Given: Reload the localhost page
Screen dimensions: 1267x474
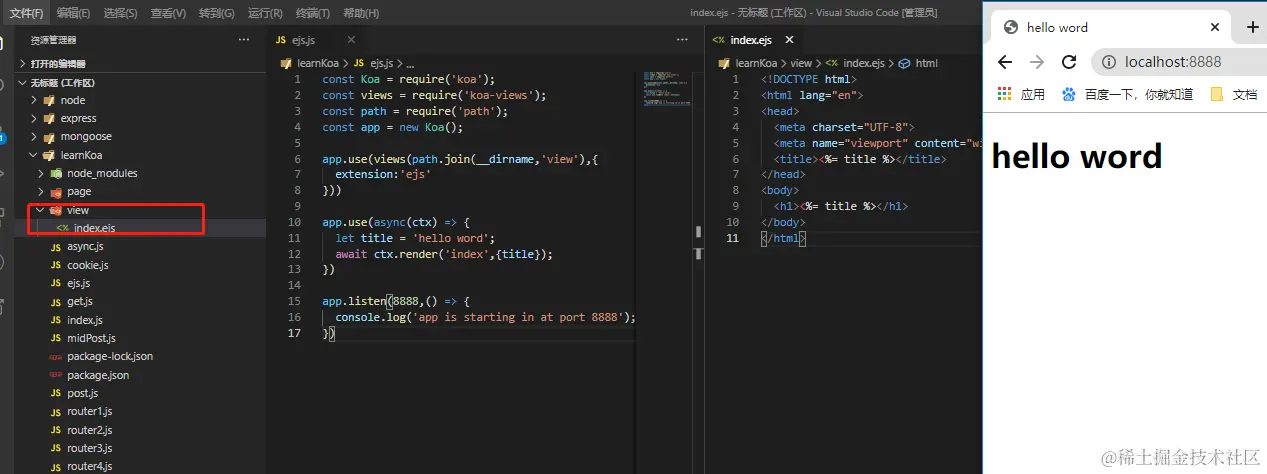Looking at the screenshot, I should [x=1069, y=62].
